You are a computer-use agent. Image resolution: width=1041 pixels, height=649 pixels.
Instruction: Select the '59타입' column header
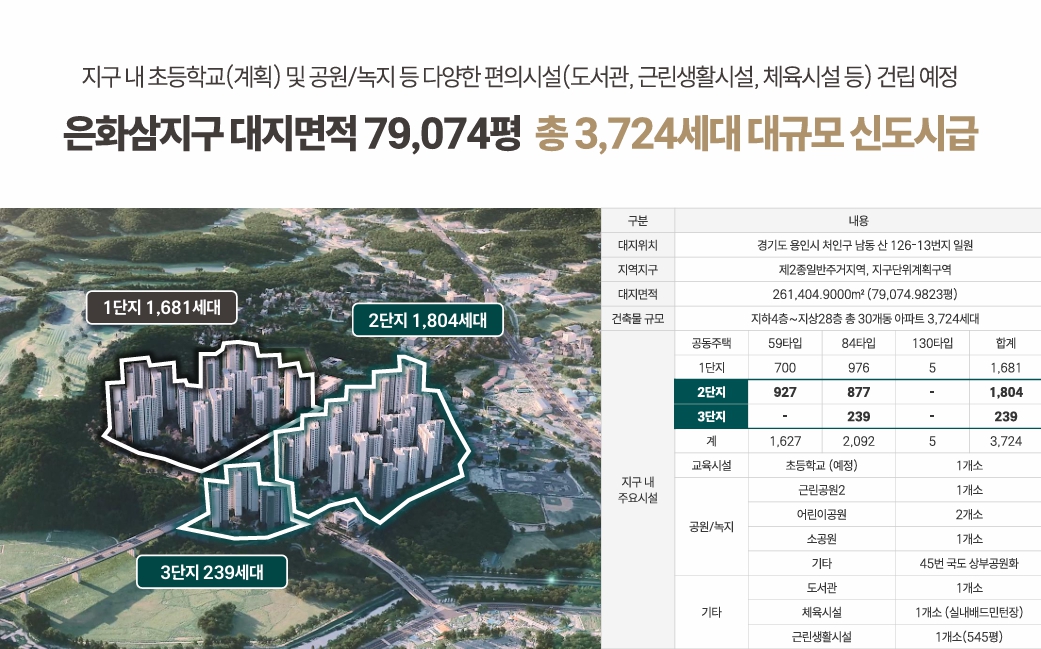(785, 343)
